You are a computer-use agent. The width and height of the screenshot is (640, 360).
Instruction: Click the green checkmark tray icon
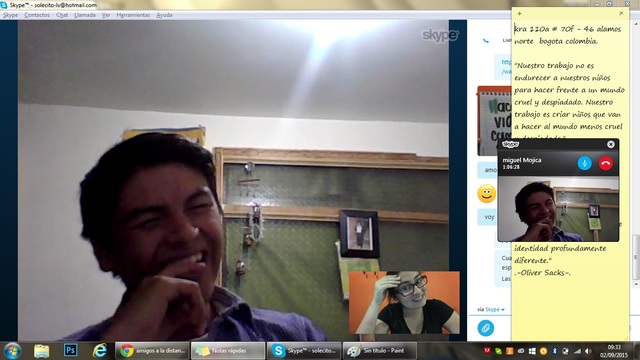point(498,351)
